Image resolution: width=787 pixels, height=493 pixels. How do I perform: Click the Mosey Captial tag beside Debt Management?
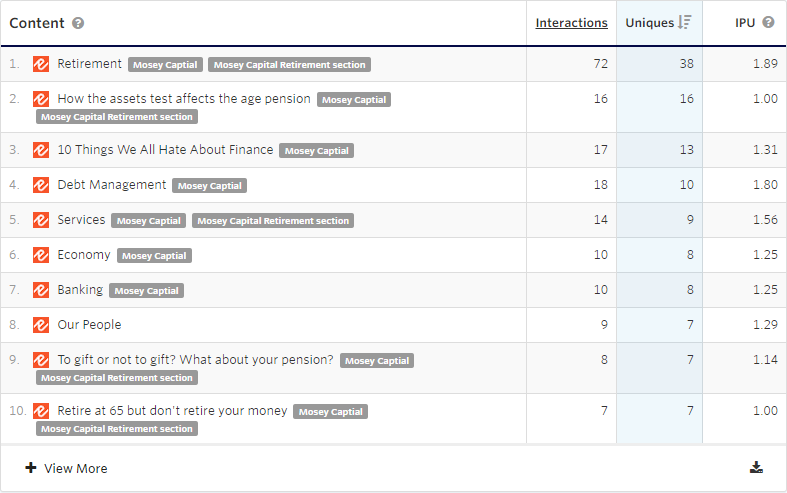(x=209, y=186)
